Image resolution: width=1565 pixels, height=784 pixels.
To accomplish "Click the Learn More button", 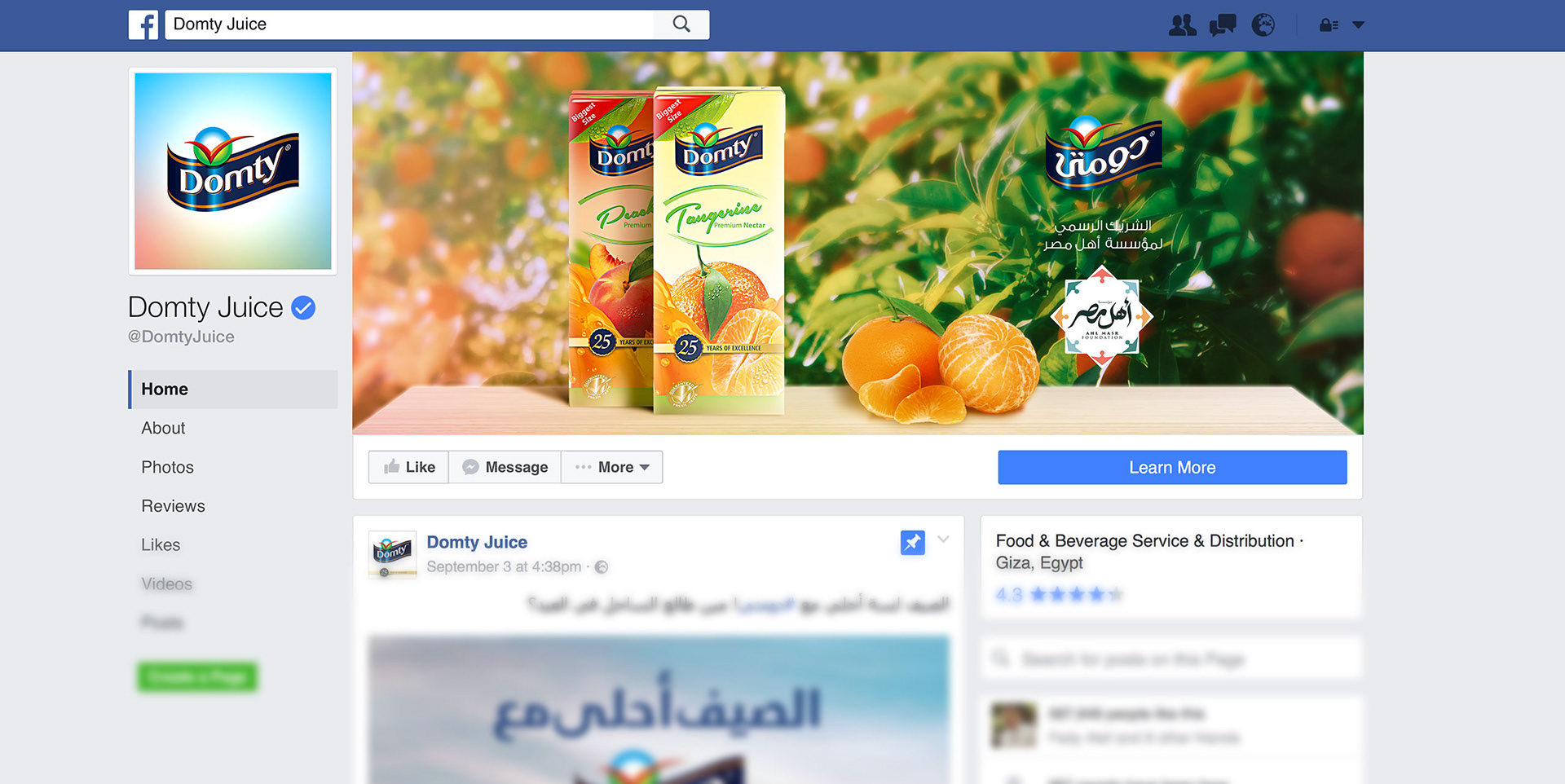I will (1172, 468).
